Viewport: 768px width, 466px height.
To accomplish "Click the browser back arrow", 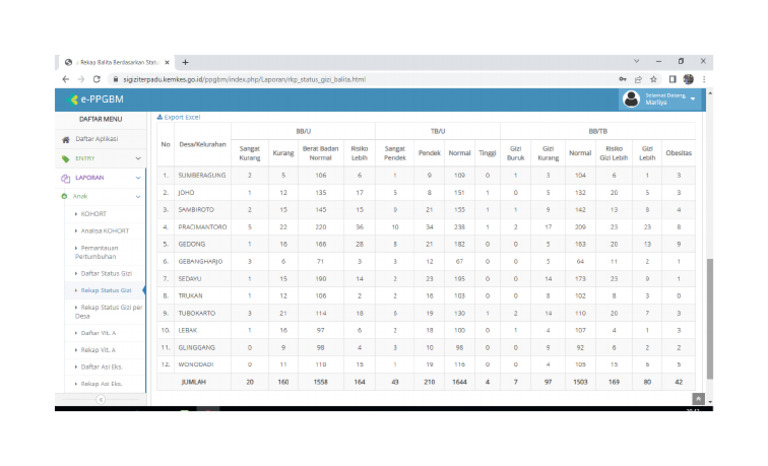I will [x=66, y=79].
